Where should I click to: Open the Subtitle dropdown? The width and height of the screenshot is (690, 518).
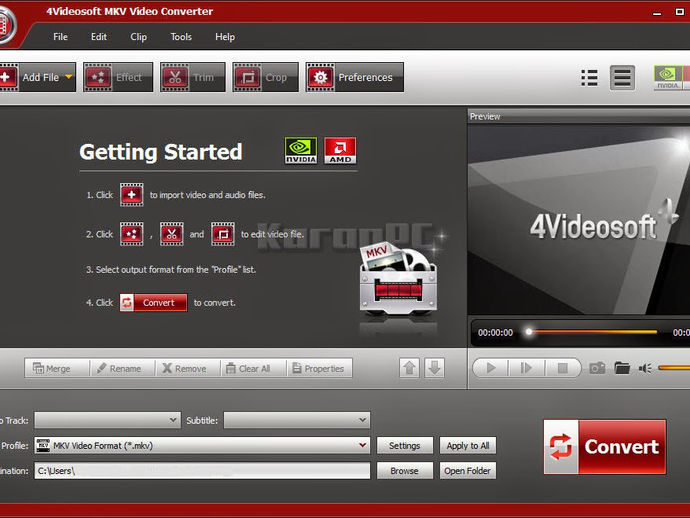tap(297, 420)
